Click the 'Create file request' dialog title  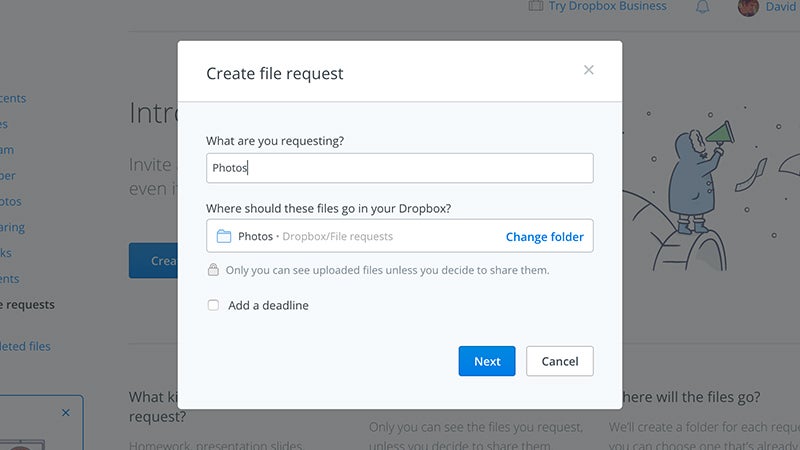[x=274, y=73]
